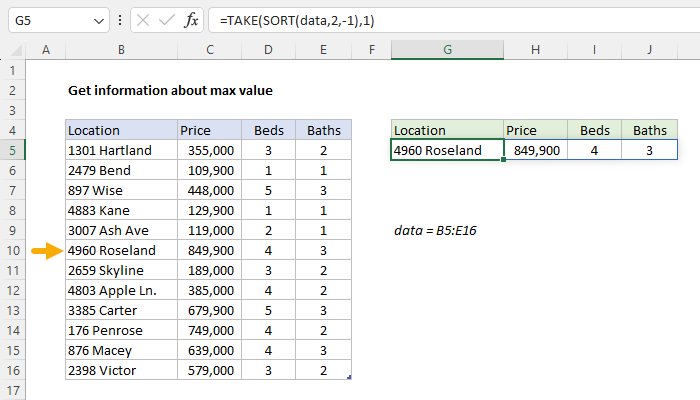This screenshot has height=400, width=700.
Task: Click the 'Beds' header in column D
Action: tap(268, 130)
